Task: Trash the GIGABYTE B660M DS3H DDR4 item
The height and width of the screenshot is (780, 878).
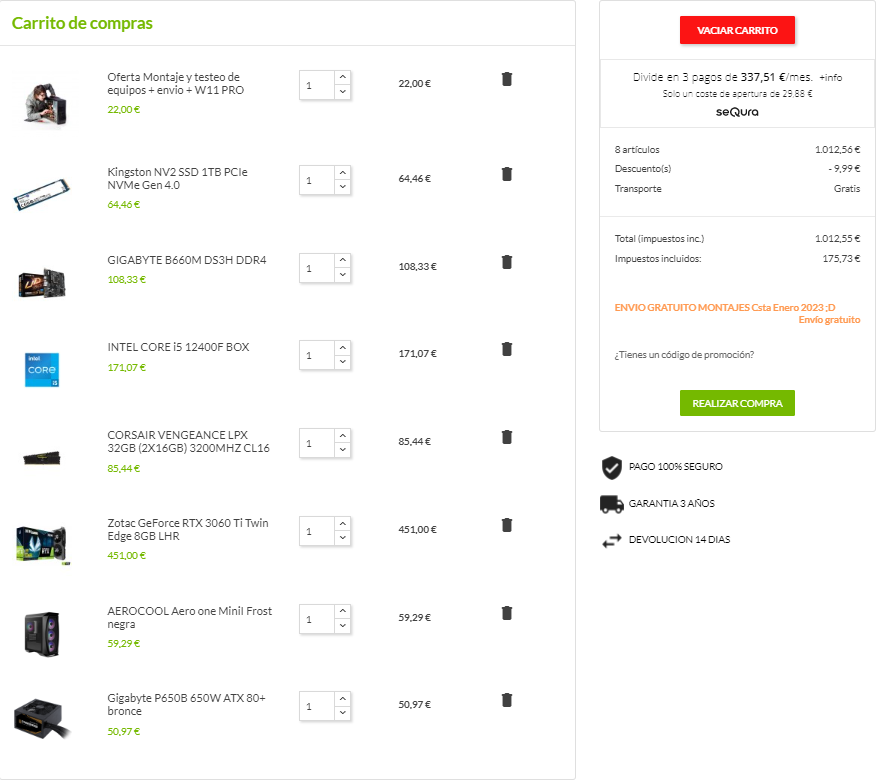Action: click(507, 262)
